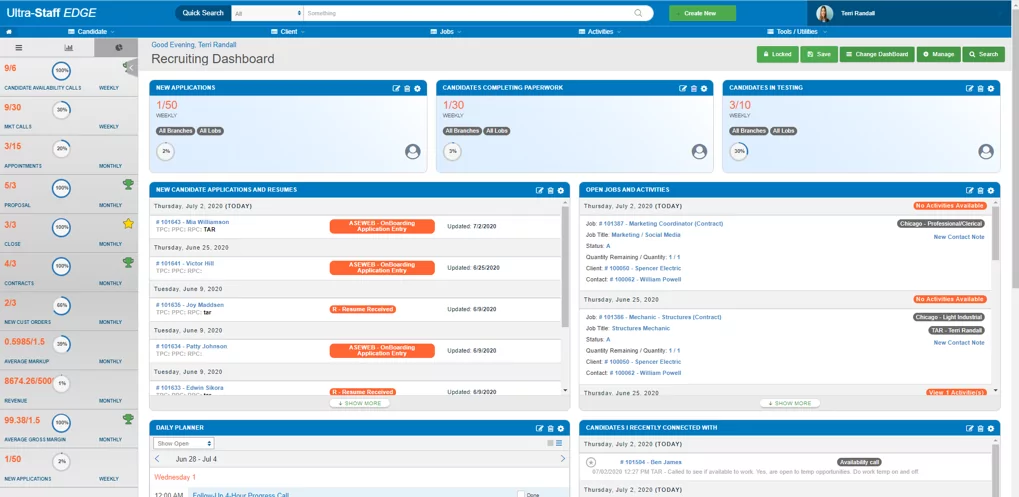Viewport: 1019px width, 497px height.
Task: Open the Jobs menu
Action: 446,31
